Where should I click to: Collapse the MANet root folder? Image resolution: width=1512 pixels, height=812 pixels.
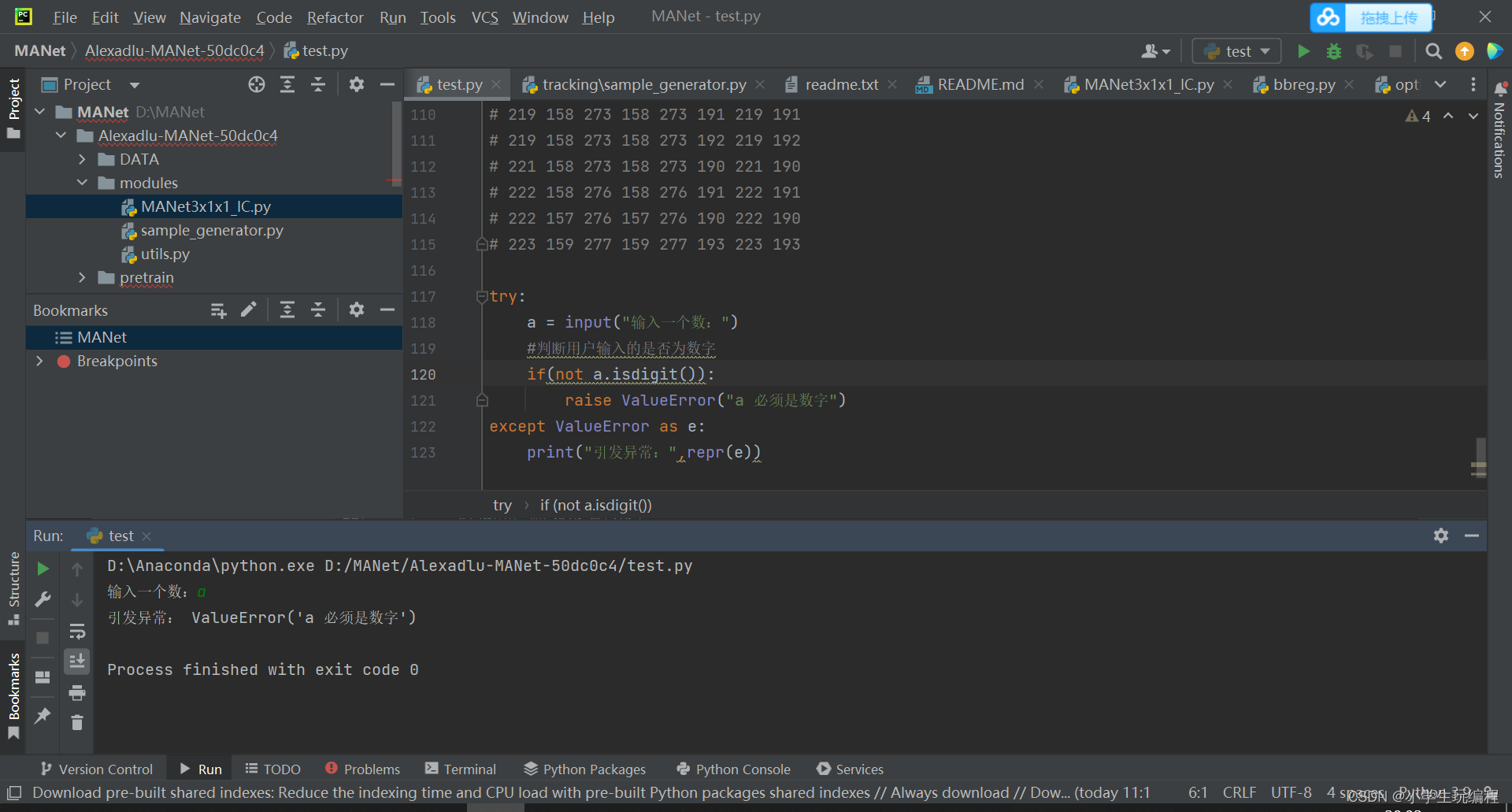[40, 112]
